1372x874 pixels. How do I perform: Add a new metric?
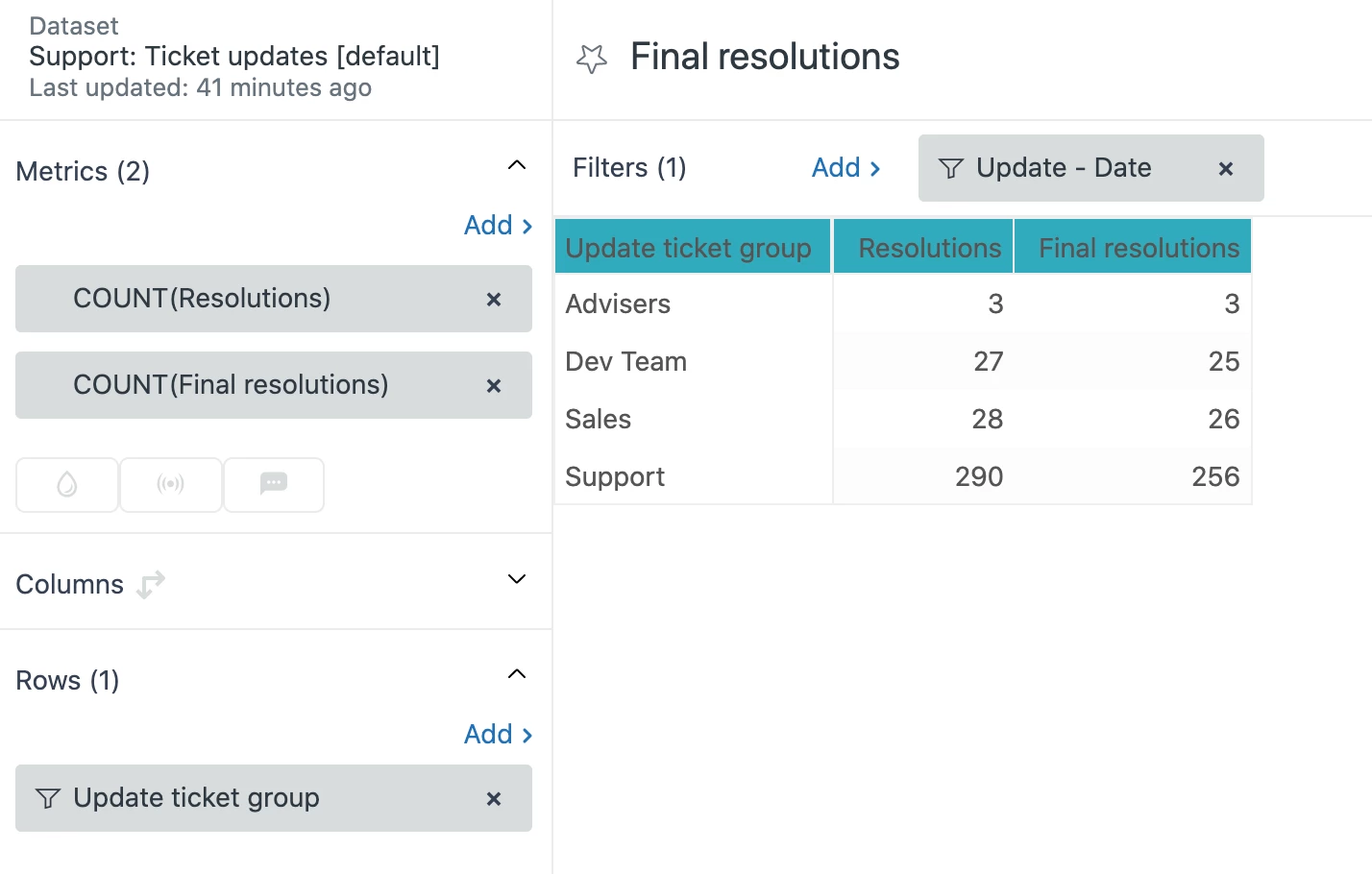(498, 226)
